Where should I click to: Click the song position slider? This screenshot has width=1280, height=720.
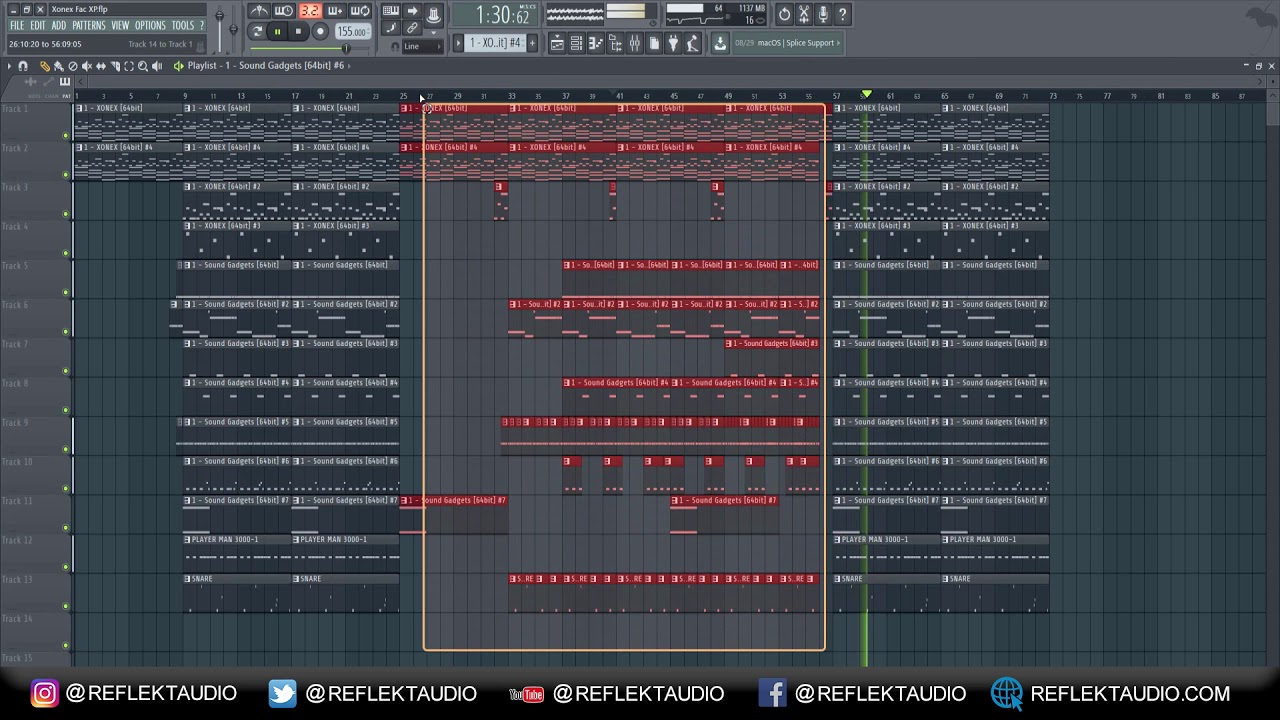(309, 48)
